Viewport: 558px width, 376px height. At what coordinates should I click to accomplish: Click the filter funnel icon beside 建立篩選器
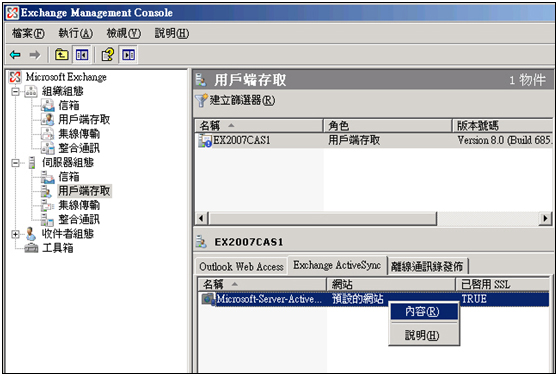[201, 100]
